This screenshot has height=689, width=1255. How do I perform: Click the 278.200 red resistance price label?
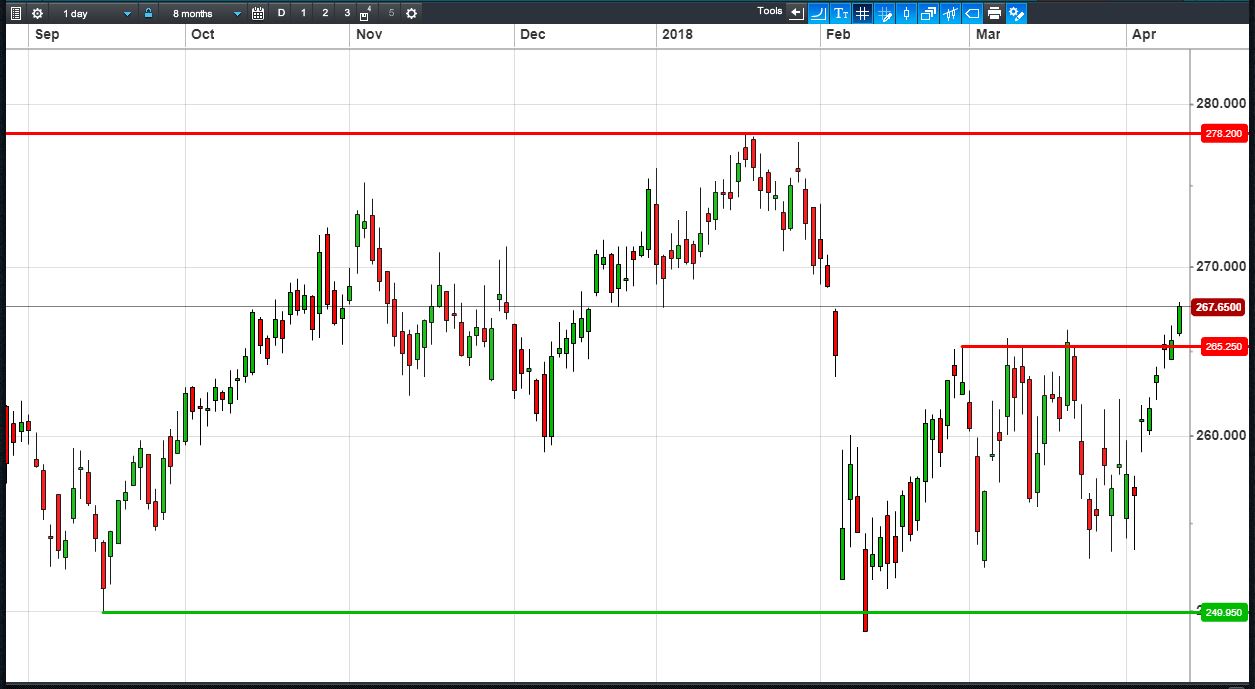1224,134
